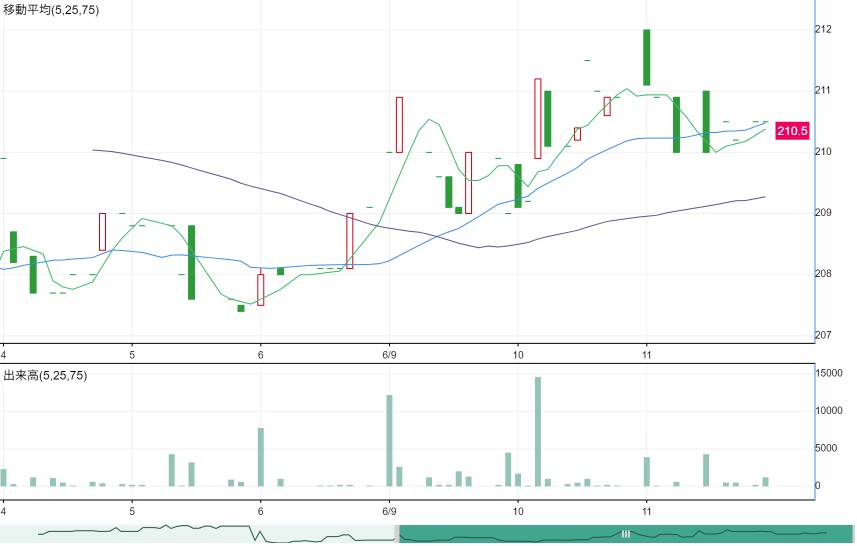This screenshot has width=857, height=546.
Task: Click the 移動平均(5,25,75) indicator label
Action: [51, 10]
